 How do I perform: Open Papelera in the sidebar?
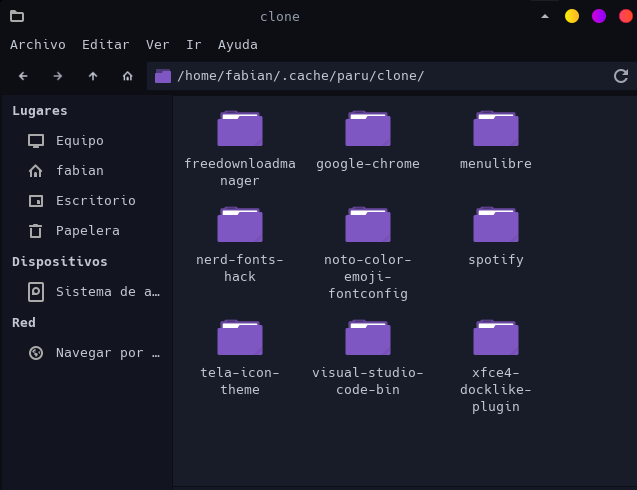click(87, 231)
